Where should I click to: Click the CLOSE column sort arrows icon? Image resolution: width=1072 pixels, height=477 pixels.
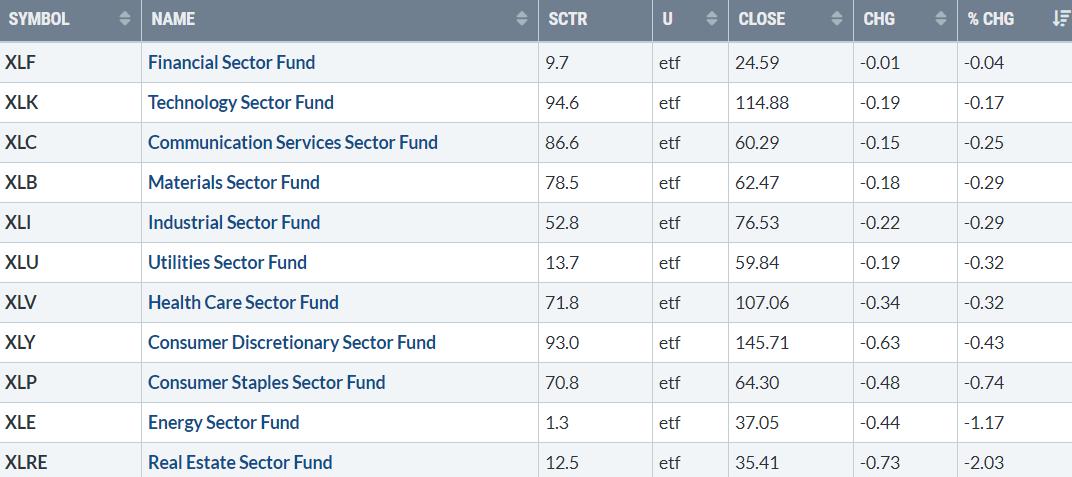coord(837,19)
